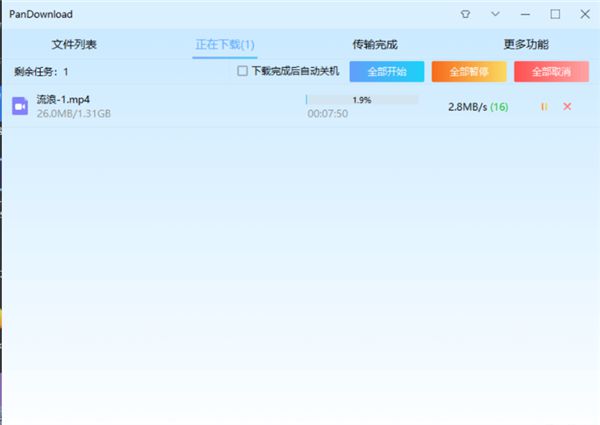This screenshot has height=425, width=600.
Task: Pause the 流浪-1.mp4 download
Action: pos(544,107)
